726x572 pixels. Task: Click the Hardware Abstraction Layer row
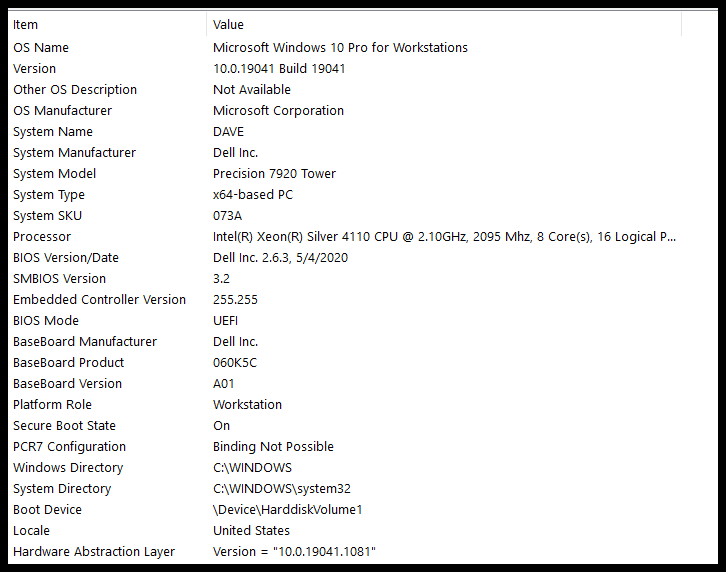(x=93, y=551)
